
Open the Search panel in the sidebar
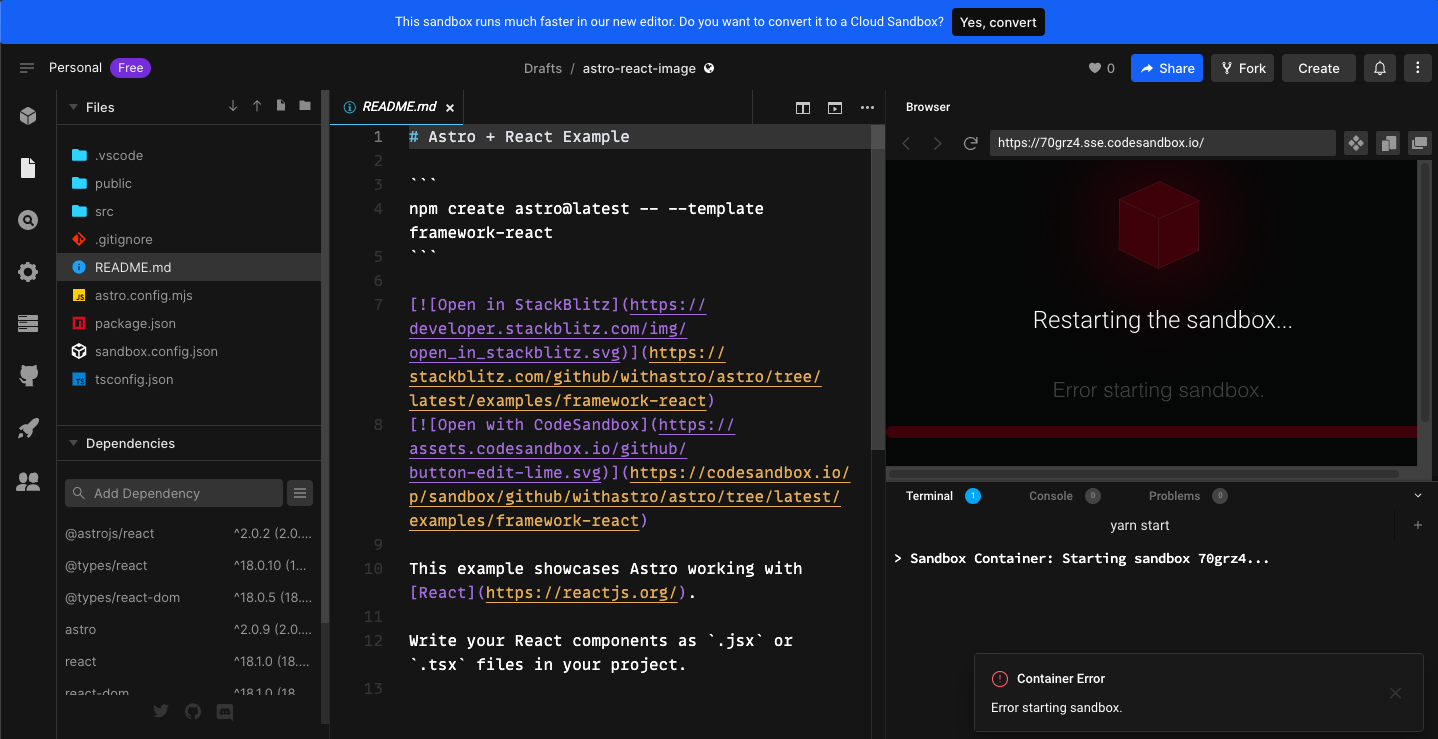tap(28, 220)
